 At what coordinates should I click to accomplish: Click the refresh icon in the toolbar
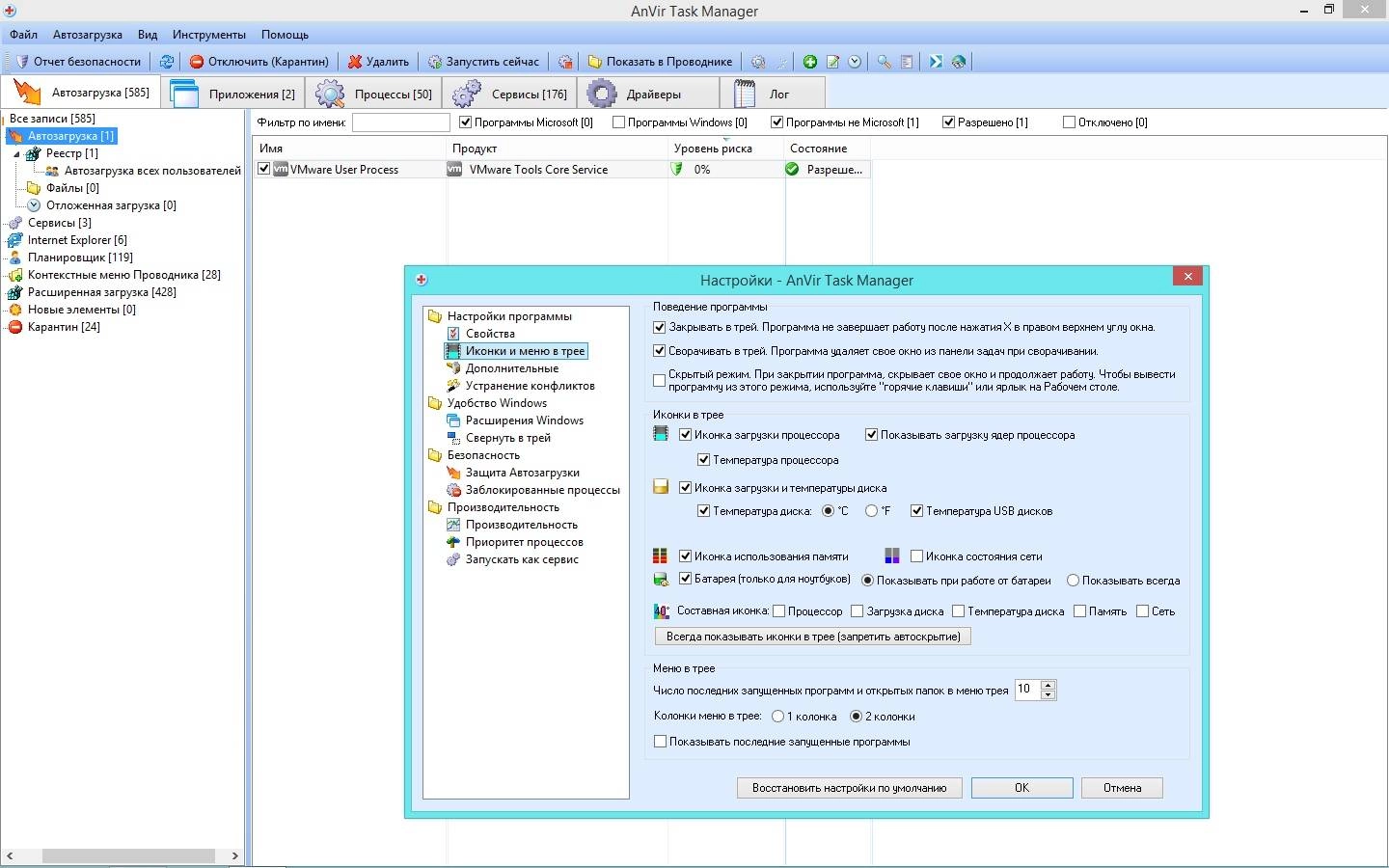[167, 62]
